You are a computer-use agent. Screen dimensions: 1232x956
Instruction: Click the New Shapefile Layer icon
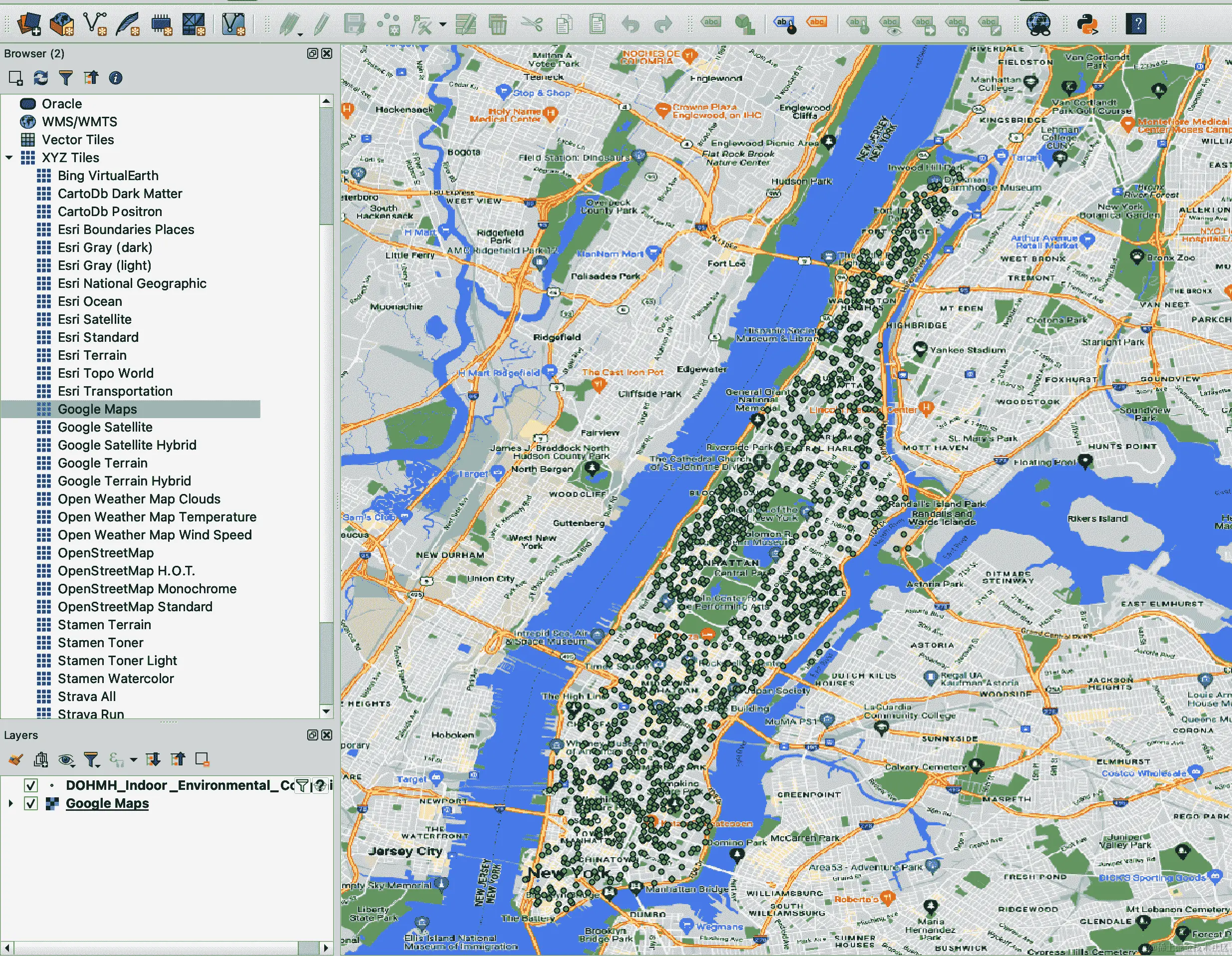tap(94, 24)
